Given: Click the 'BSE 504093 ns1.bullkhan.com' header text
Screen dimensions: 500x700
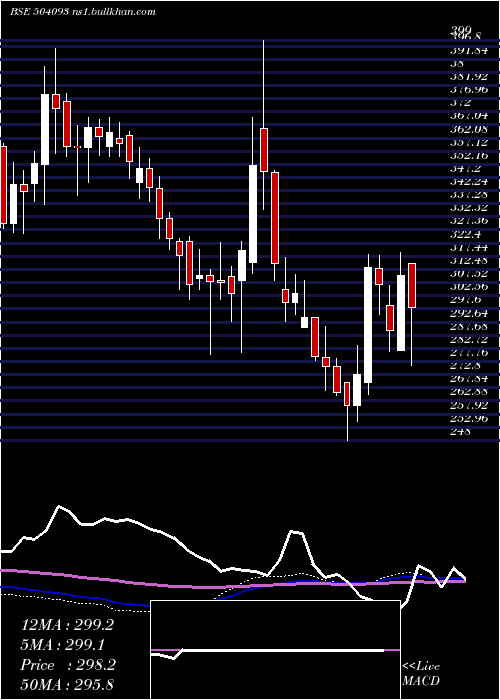Looking at the screenshot, I should coord(83,12).
